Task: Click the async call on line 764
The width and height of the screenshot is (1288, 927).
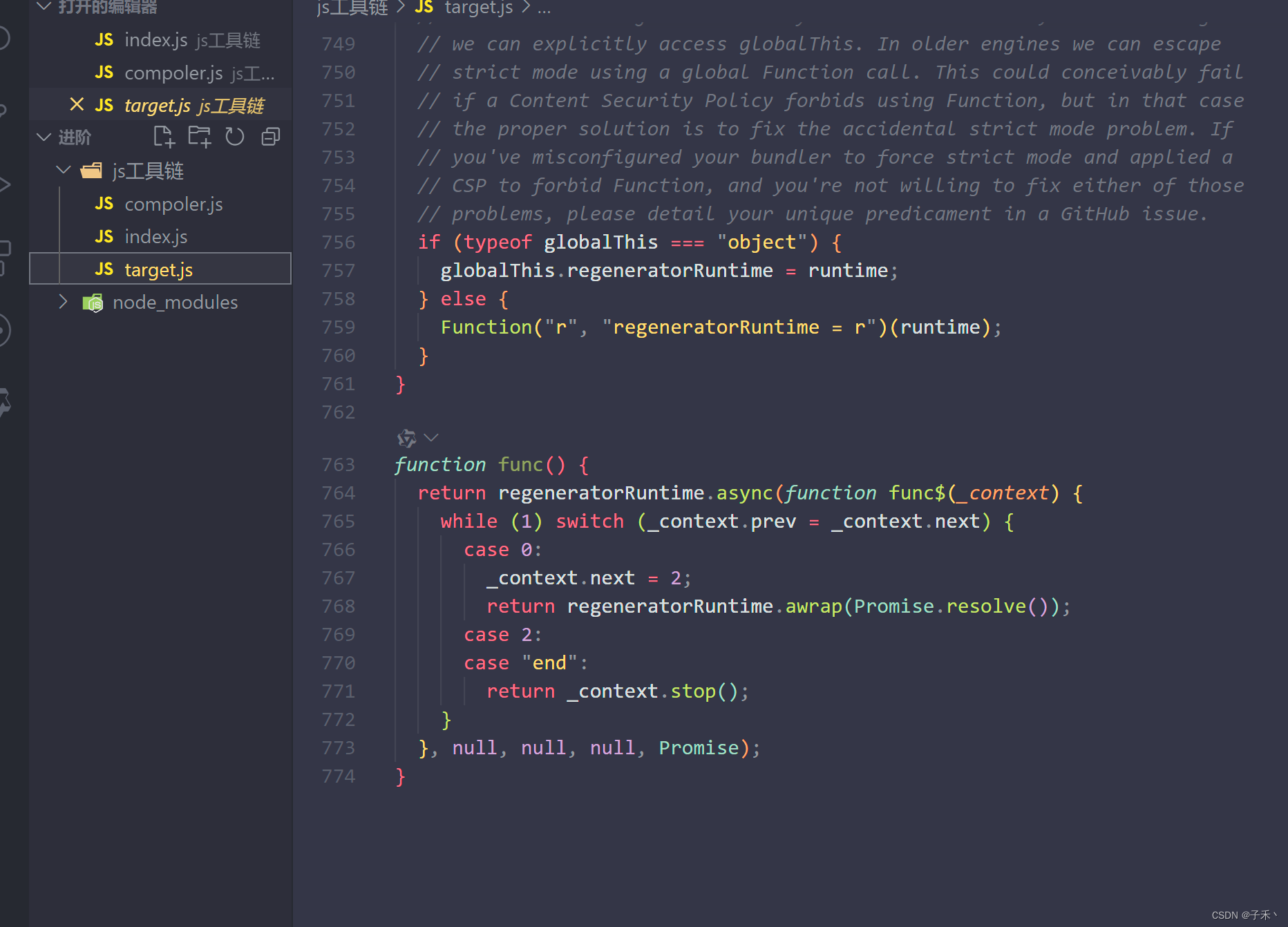Action: click(744, 493)
